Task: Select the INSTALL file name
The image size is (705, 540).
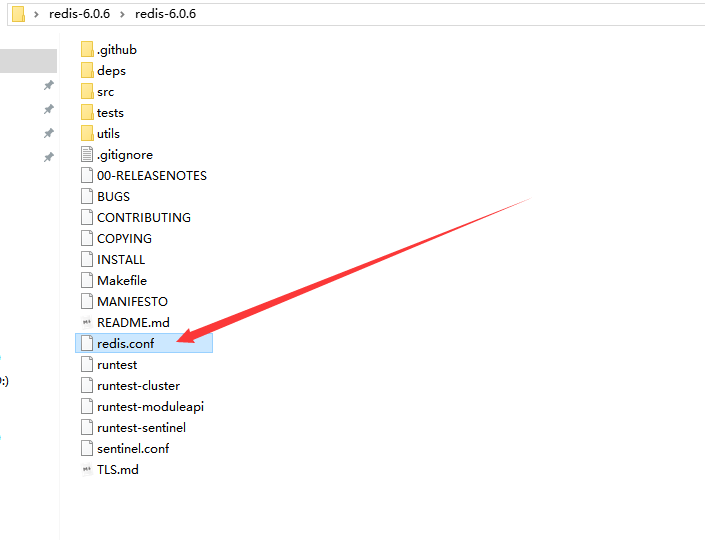Action: click(x=121, y=259)
